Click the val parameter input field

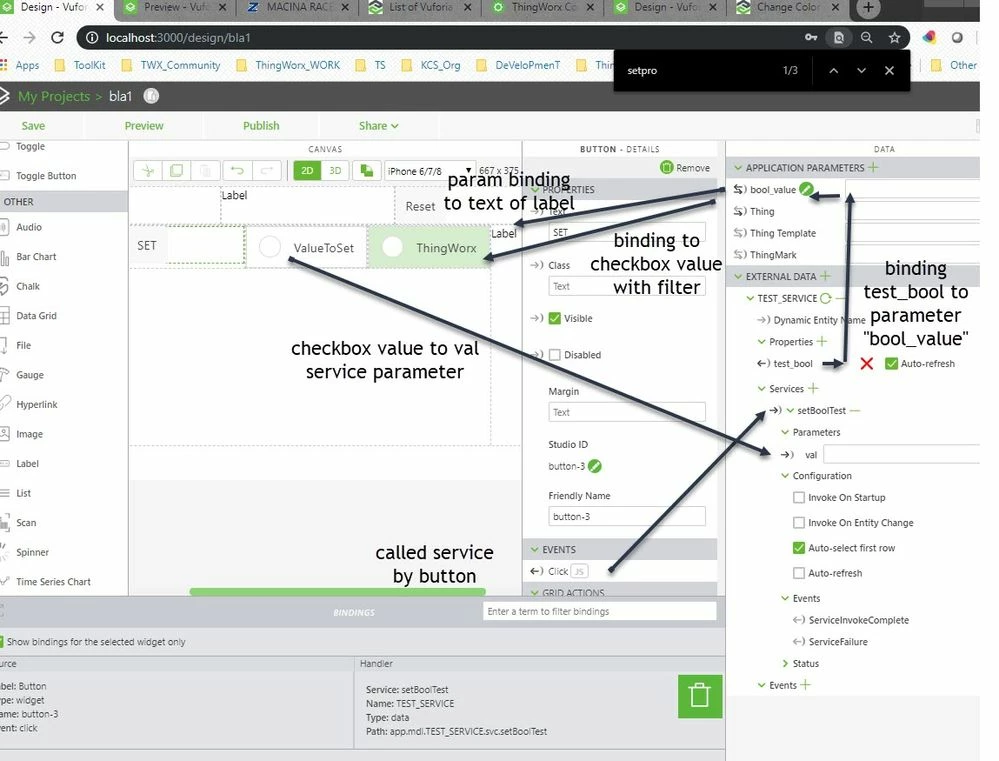coord(901,454)
